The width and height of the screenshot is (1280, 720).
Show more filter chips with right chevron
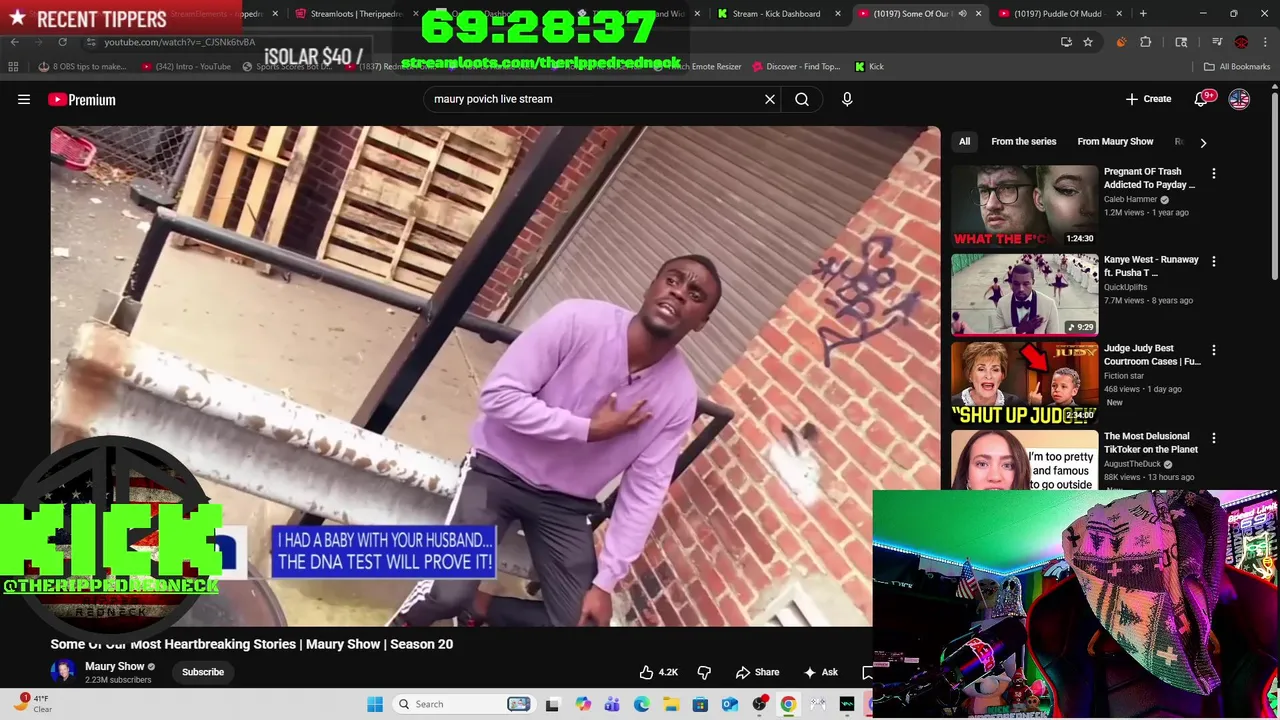point(1203,143)
